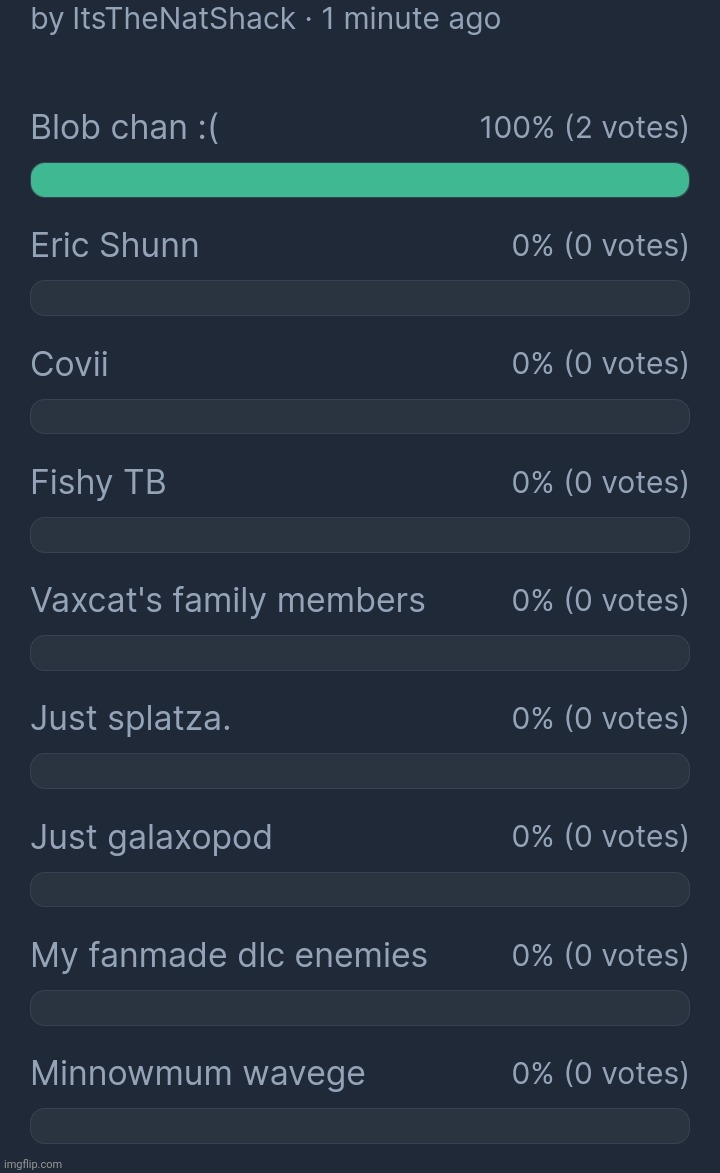
Task: Click the My fanmade dlc enemies bar
Action: (359, 1008)
